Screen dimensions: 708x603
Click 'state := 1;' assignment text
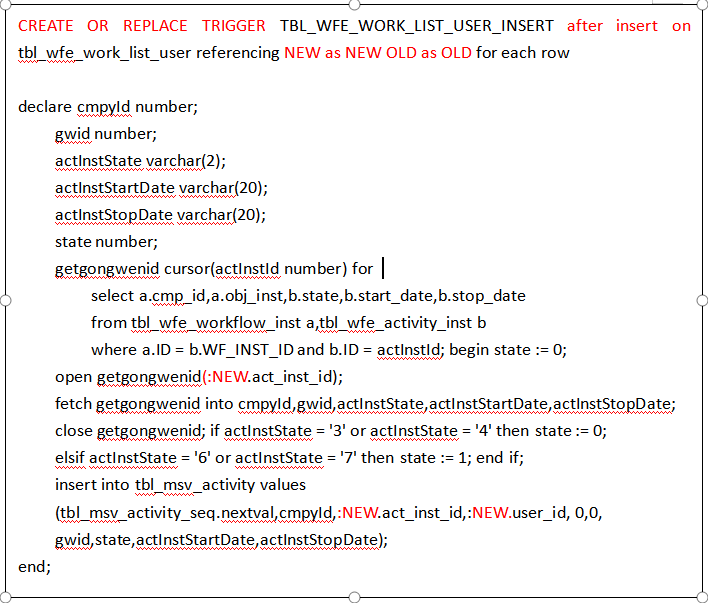click(x=436, y=458)
